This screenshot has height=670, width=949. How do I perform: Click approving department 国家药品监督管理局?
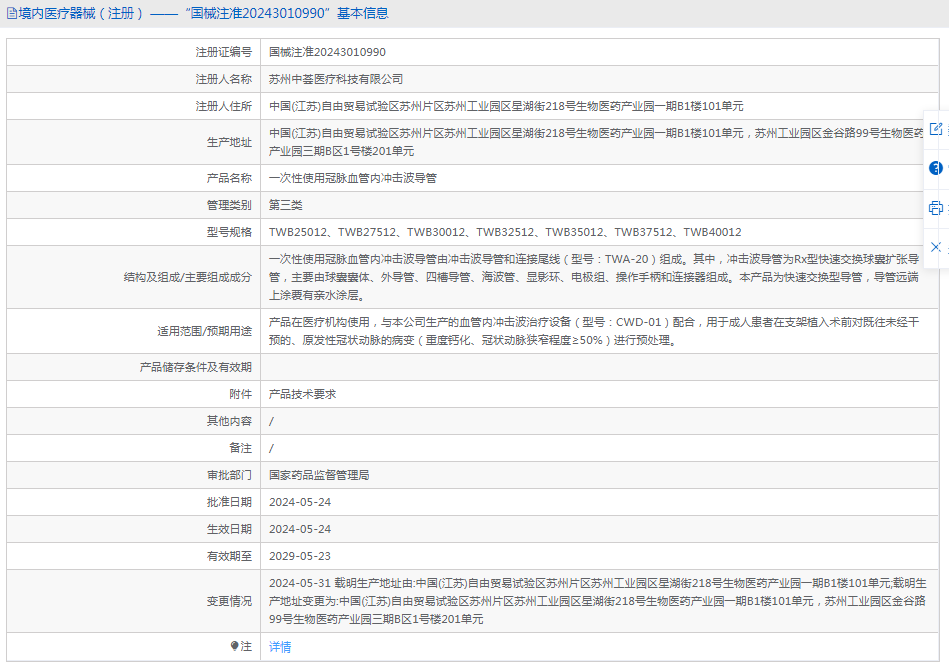(x=319, y=475)
